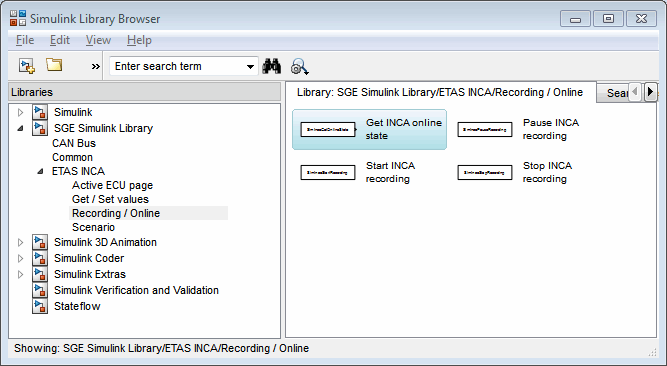Viewport: 667px width, 366px height.
Task: Click the Verification and Validation library icon
Action: point(40,290)
